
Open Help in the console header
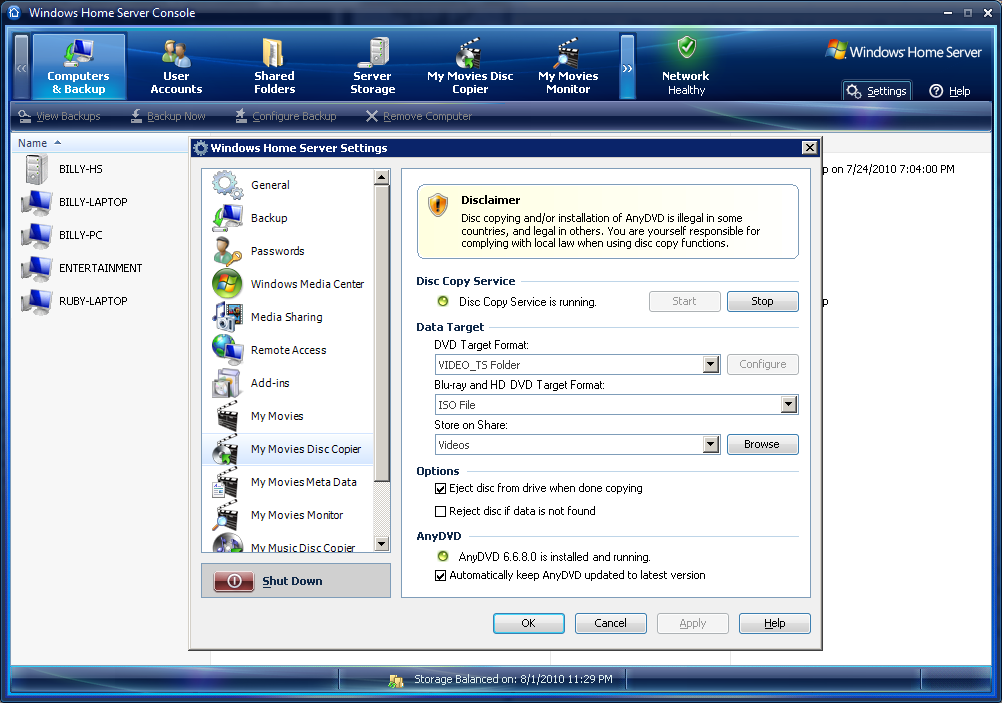950,91
